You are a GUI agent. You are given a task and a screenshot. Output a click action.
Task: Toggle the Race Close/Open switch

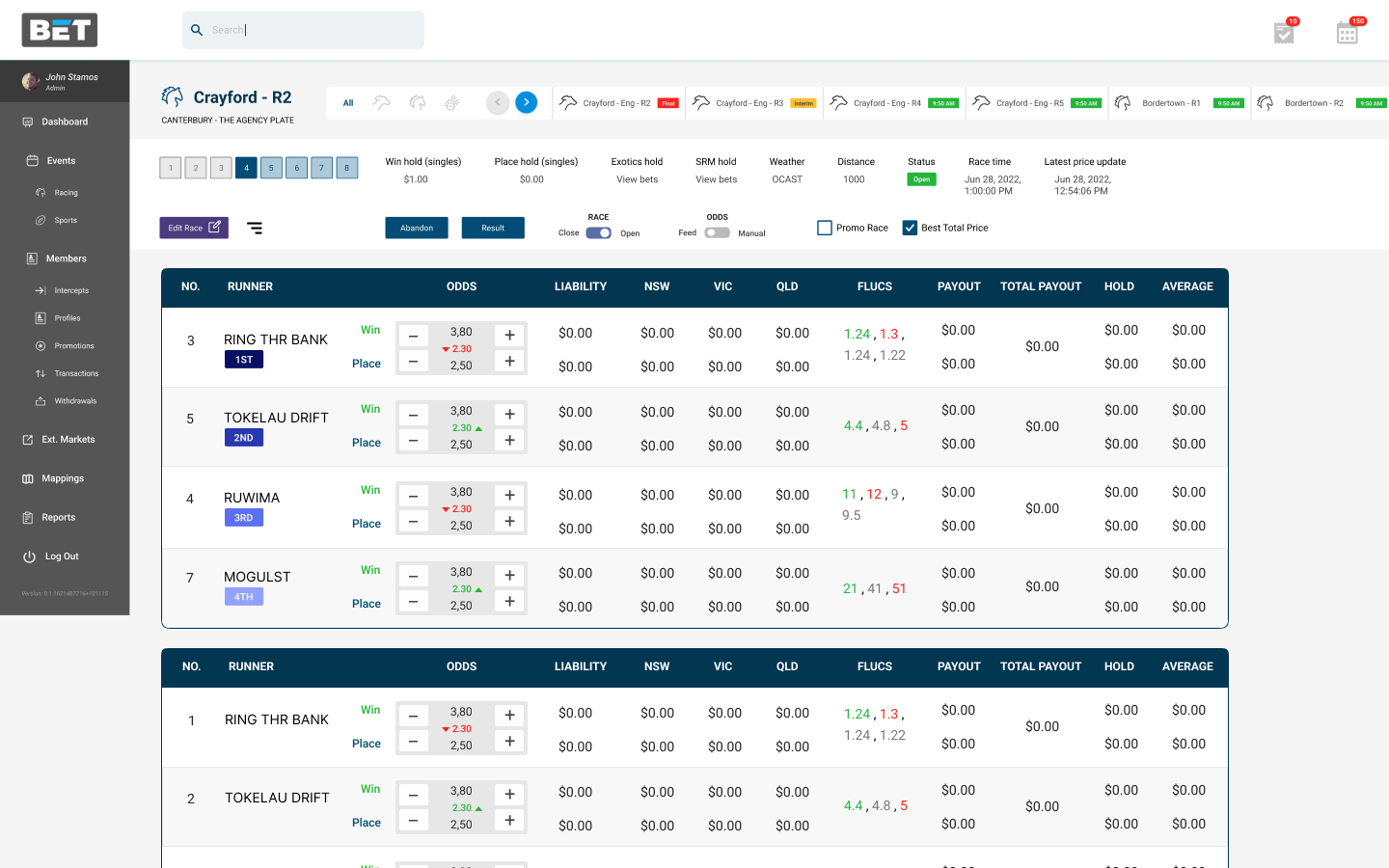pyautogui.click(x=599, y=232)
